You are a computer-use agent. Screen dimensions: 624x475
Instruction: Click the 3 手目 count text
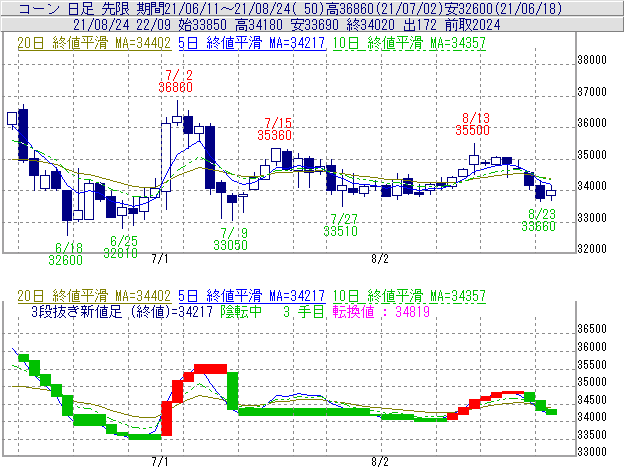tap(304, 311)
